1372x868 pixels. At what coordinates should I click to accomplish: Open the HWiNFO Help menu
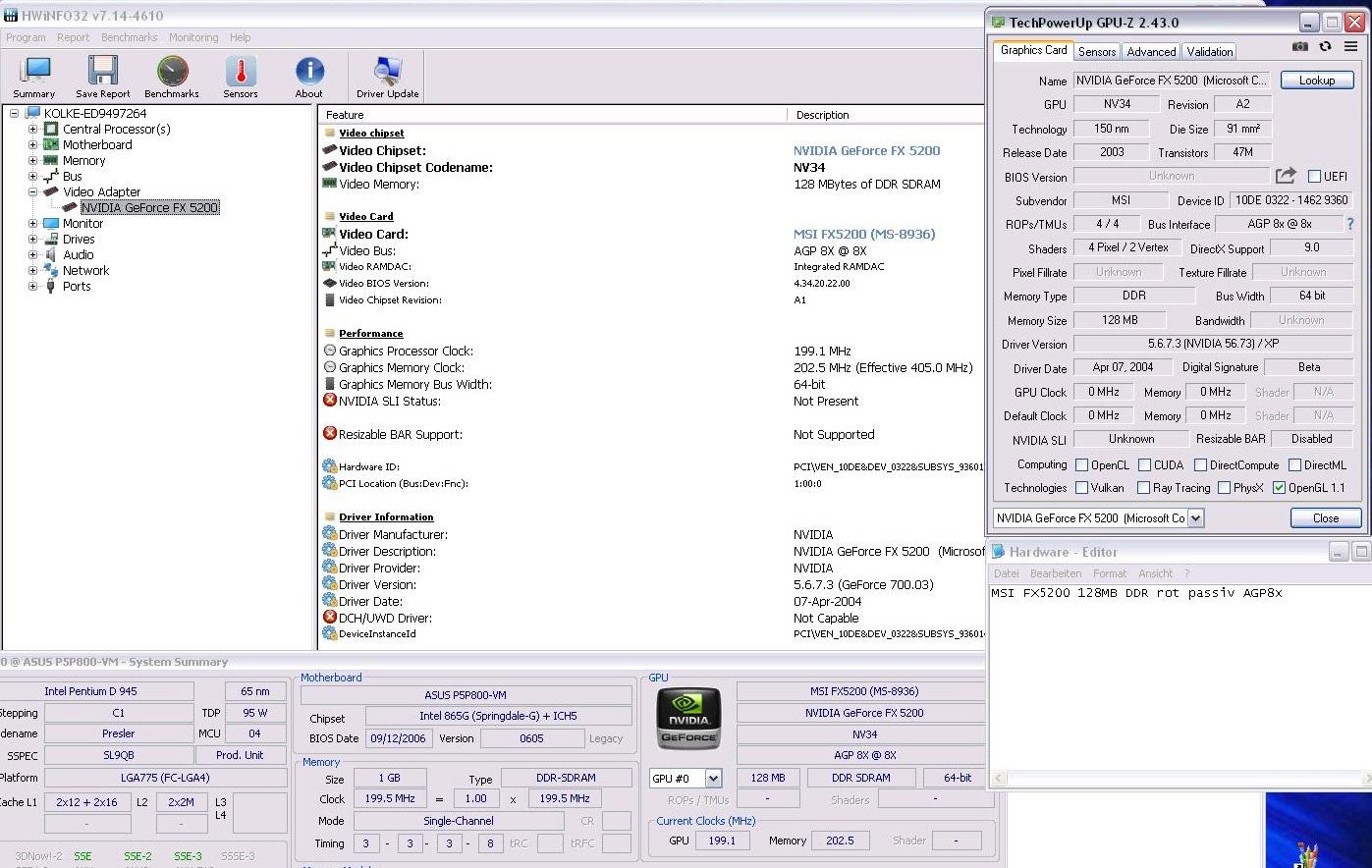click(x=241, y=37)
